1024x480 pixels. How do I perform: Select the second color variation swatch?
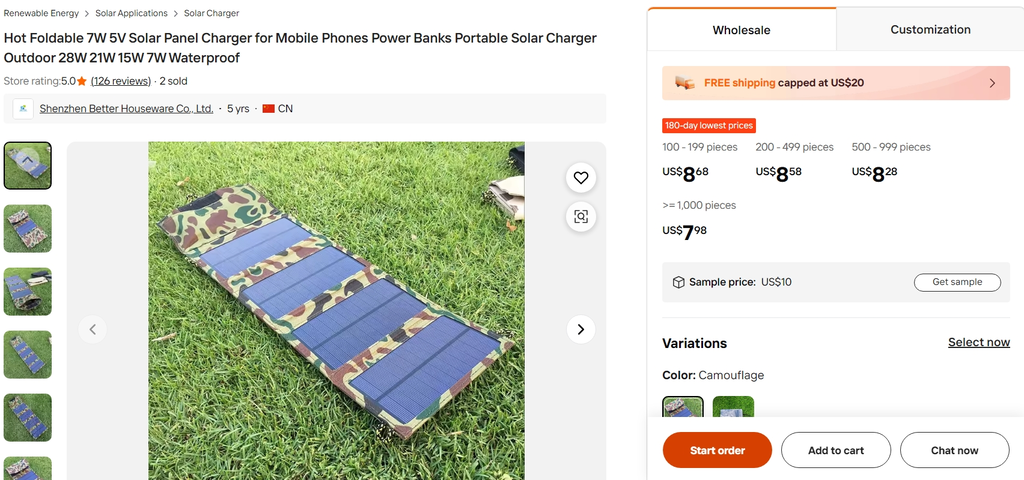tap(733, 409)
